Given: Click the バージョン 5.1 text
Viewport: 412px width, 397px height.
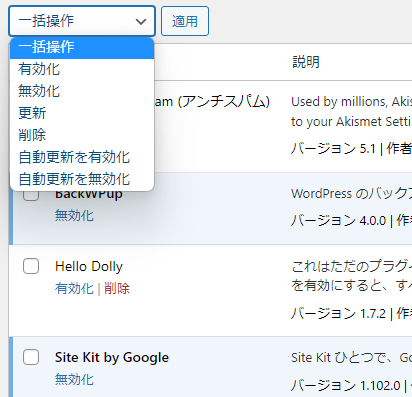Looking at the screenshot, I should click(333, 148).
